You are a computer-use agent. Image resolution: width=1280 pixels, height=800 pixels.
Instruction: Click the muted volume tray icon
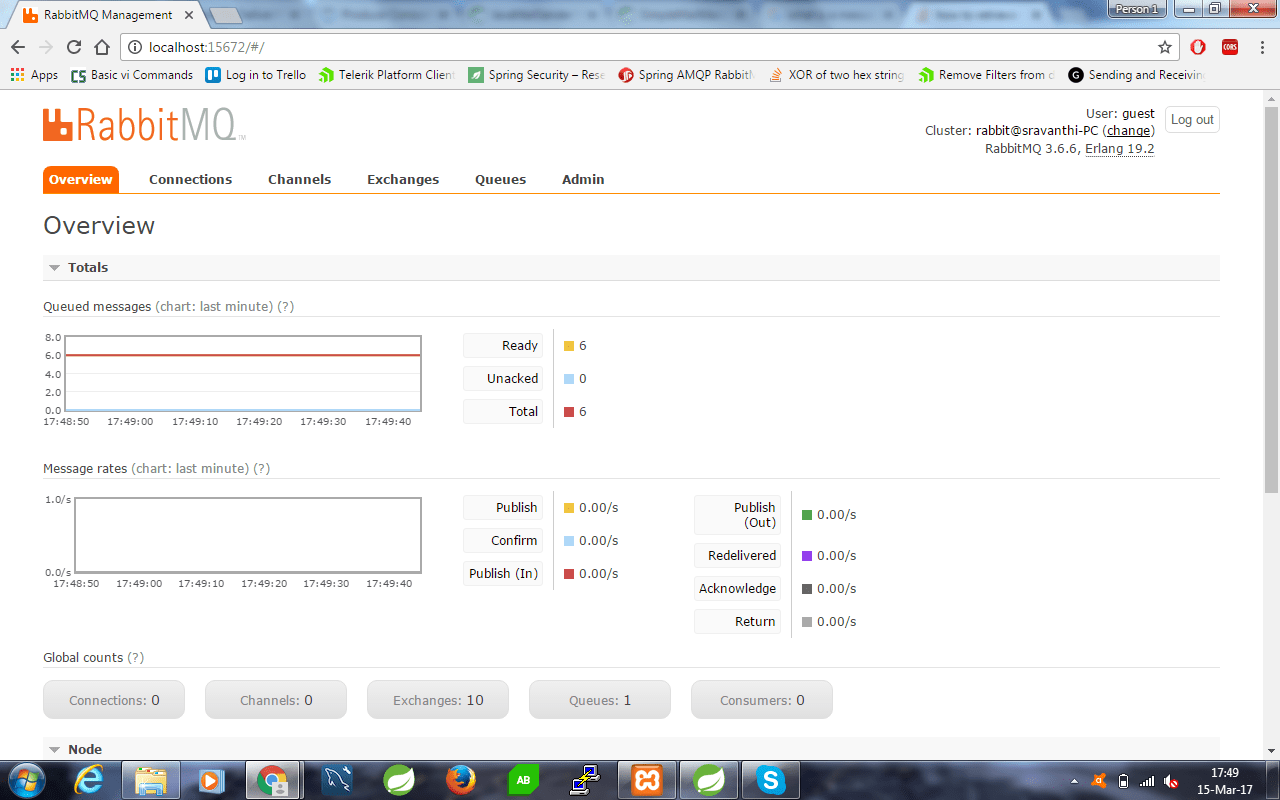(1171, 781)
